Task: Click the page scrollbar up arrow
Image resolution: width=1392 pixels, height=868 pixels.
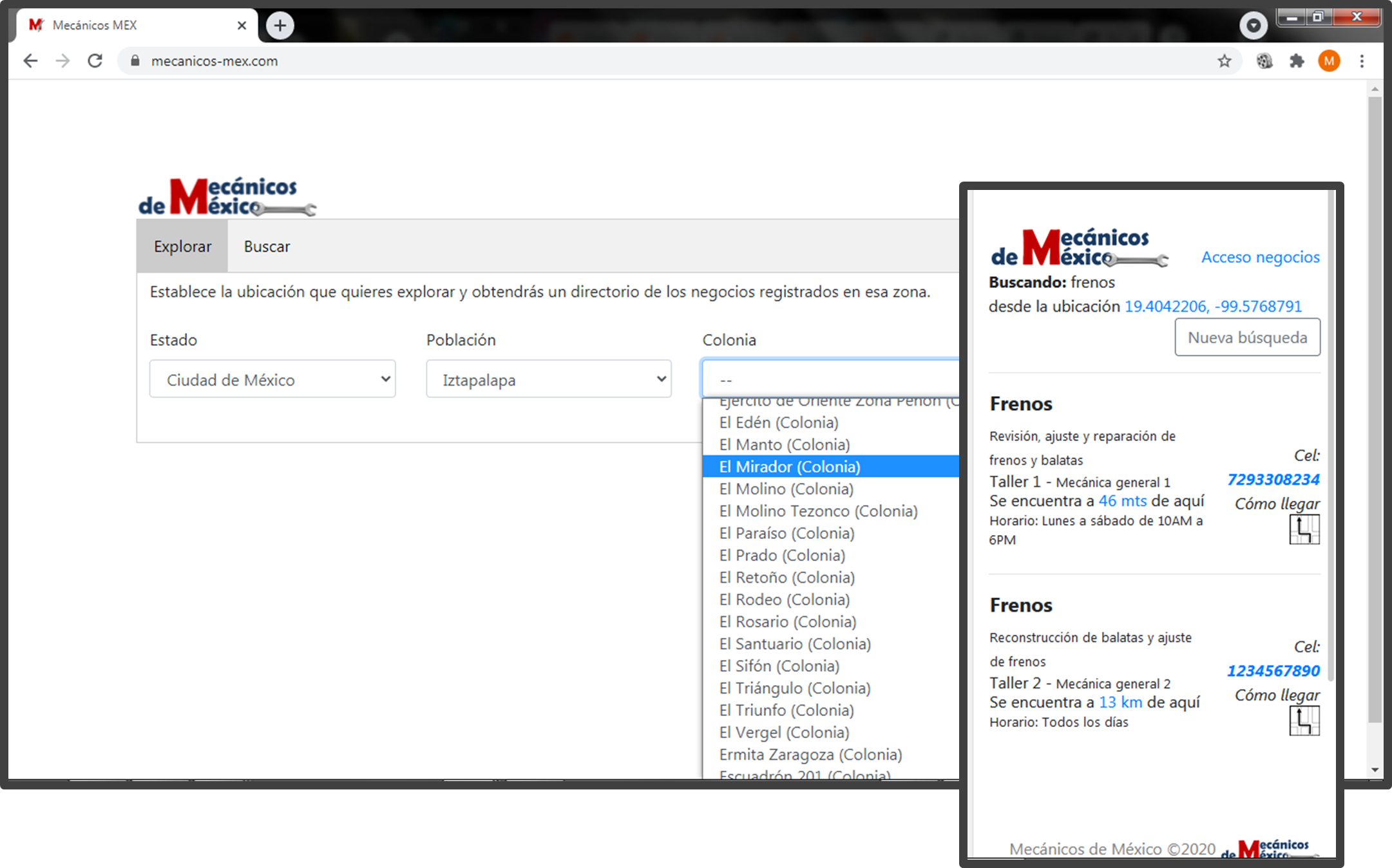Action: [1375, 89]
